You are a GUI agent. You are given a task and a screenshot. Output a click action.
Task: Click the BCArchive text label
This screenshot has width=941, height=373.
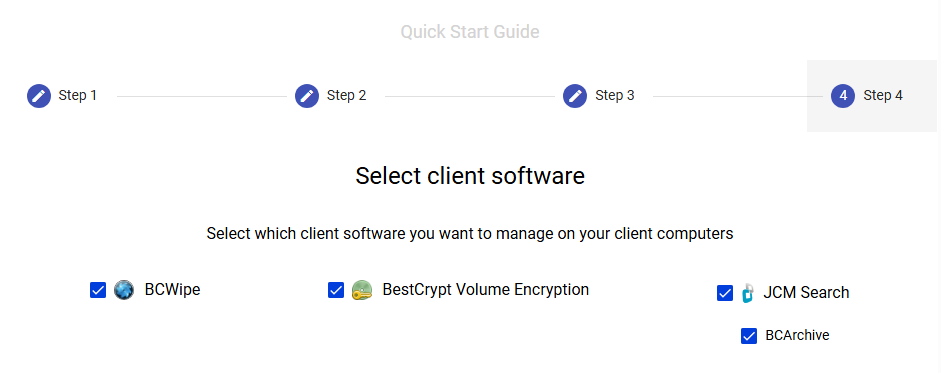(x=797, y=335)
